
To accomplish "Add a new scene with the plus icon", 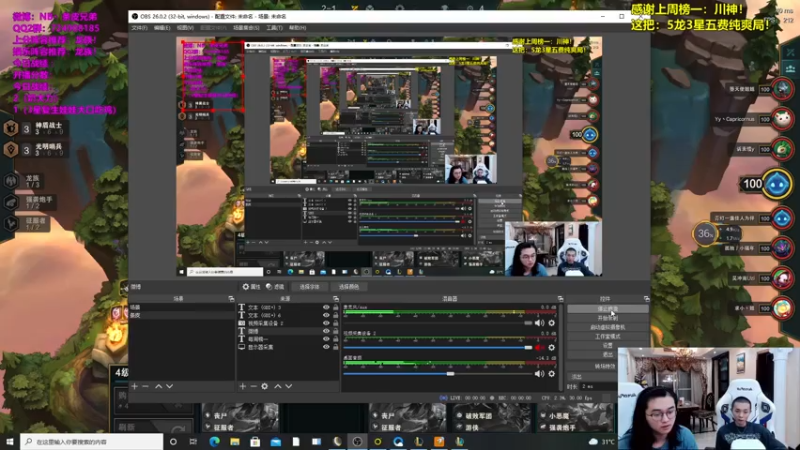I will (135, 386).
